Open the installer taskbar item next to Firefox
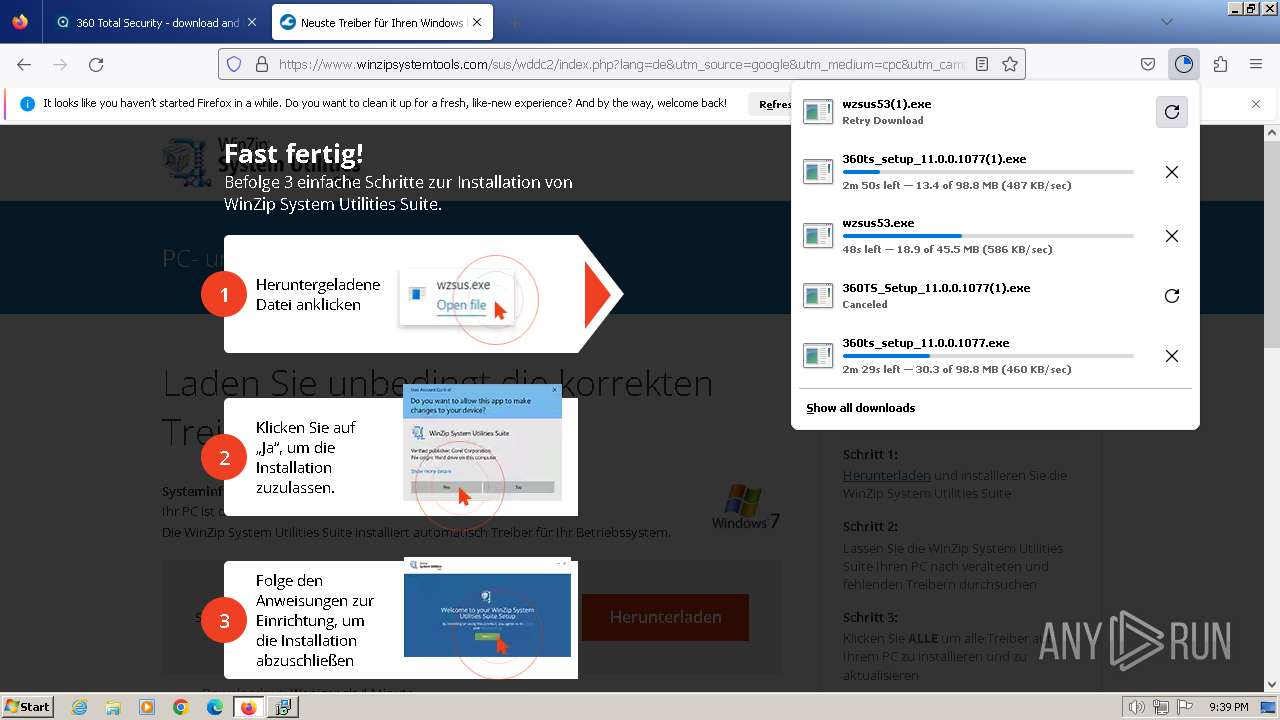The width and height of the screenshot is (1280, 720). click(x=283, y=707)
